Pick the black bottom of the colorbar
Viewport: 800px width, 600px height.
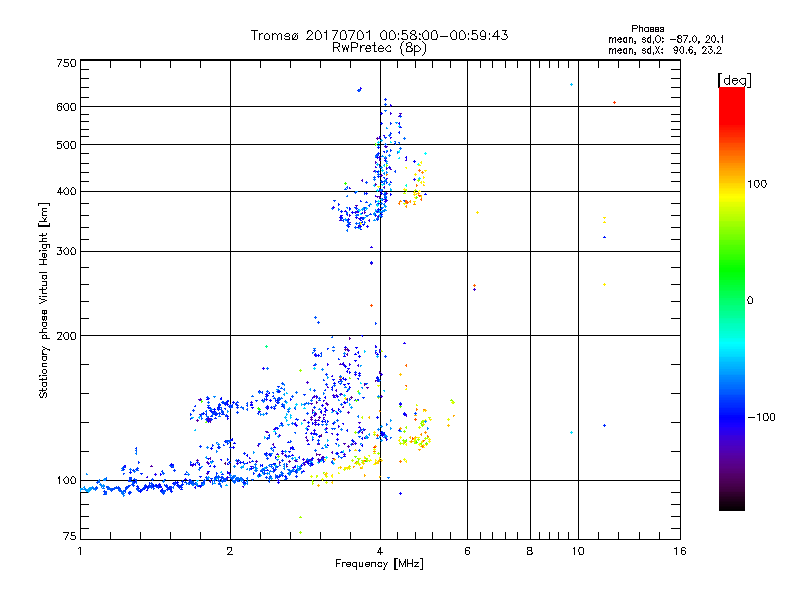point(732,503)
